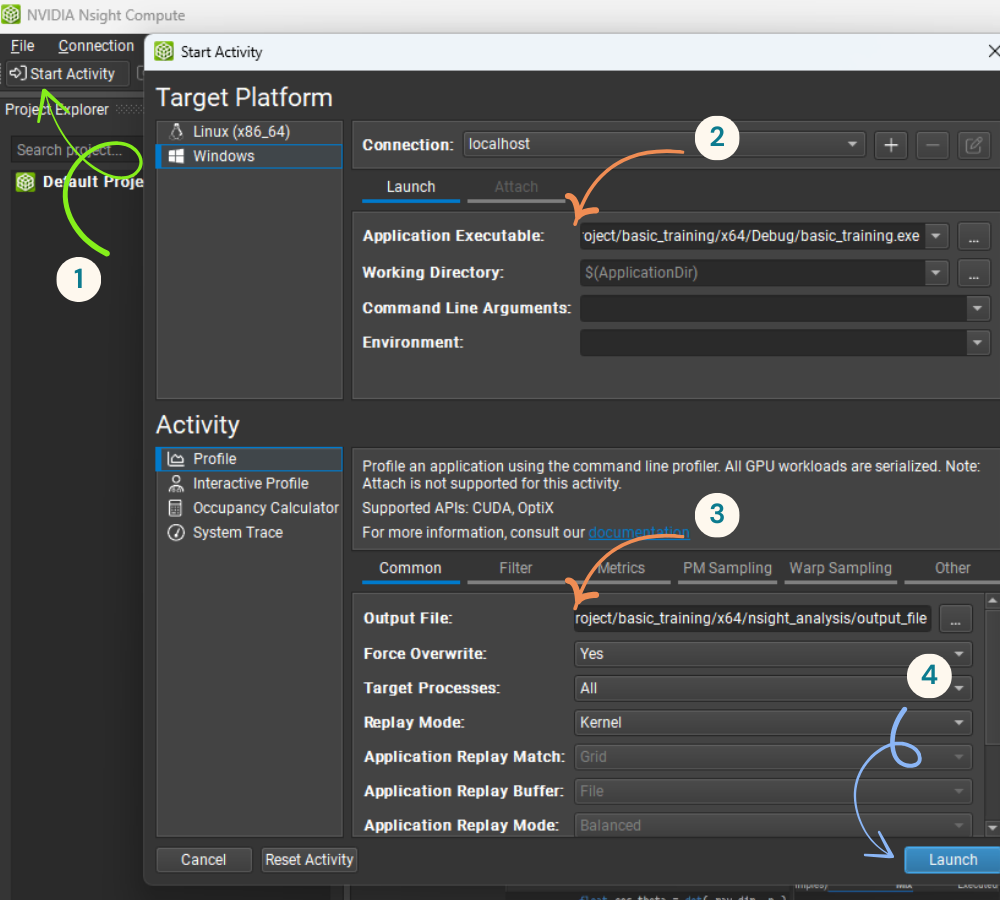The height and width of the screenshot is (900, 1000).
Task: Click the settings scrollbar up arrow
Action: (992, 601)
